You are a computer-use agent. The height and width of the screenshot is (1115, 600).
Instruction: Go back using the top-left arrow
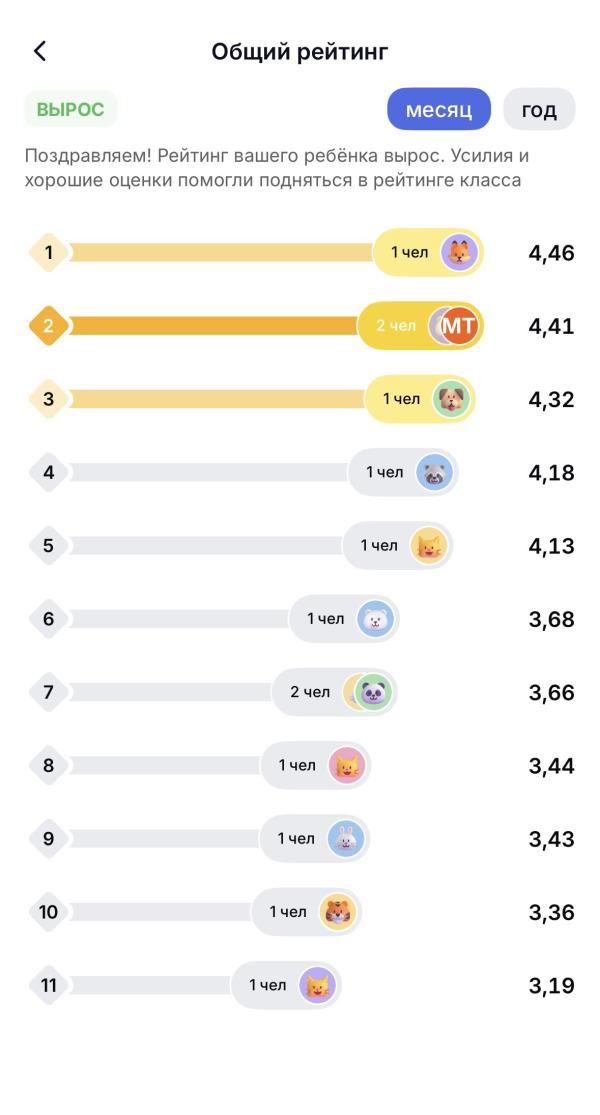pyautogui.click(x=40, y=51)
